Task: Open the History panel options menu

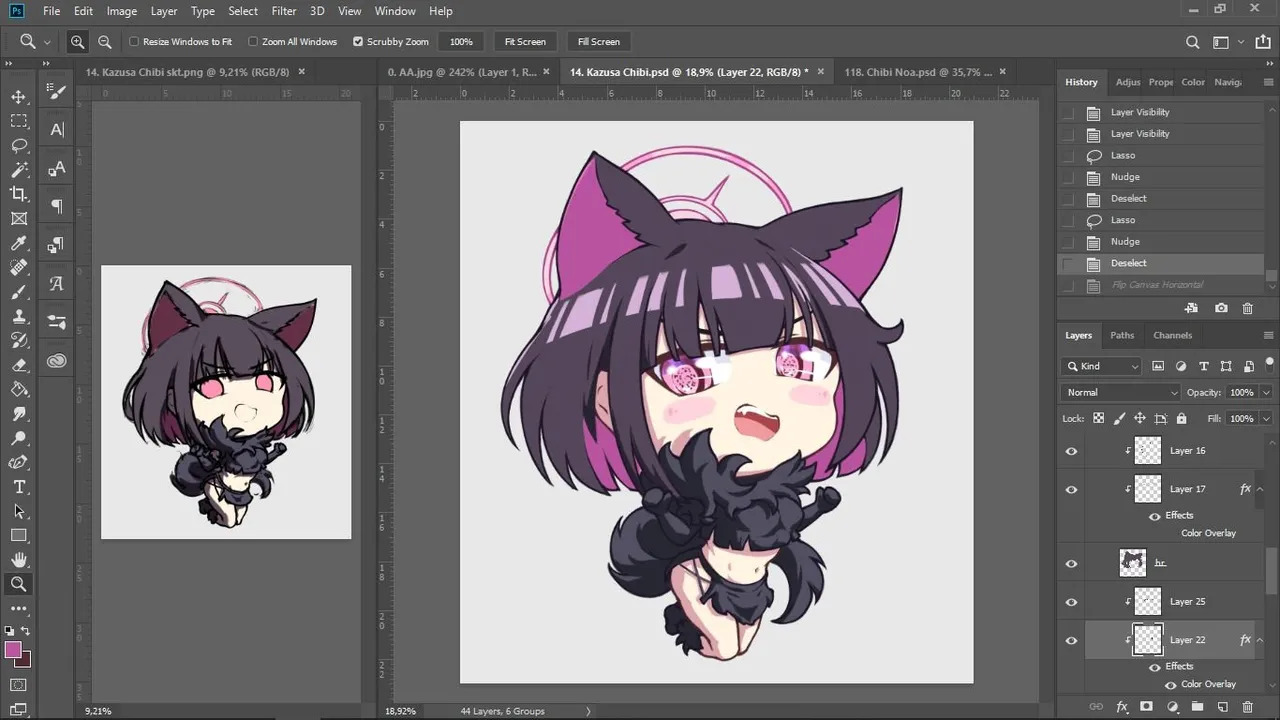Action: (x=1269, y=82)
